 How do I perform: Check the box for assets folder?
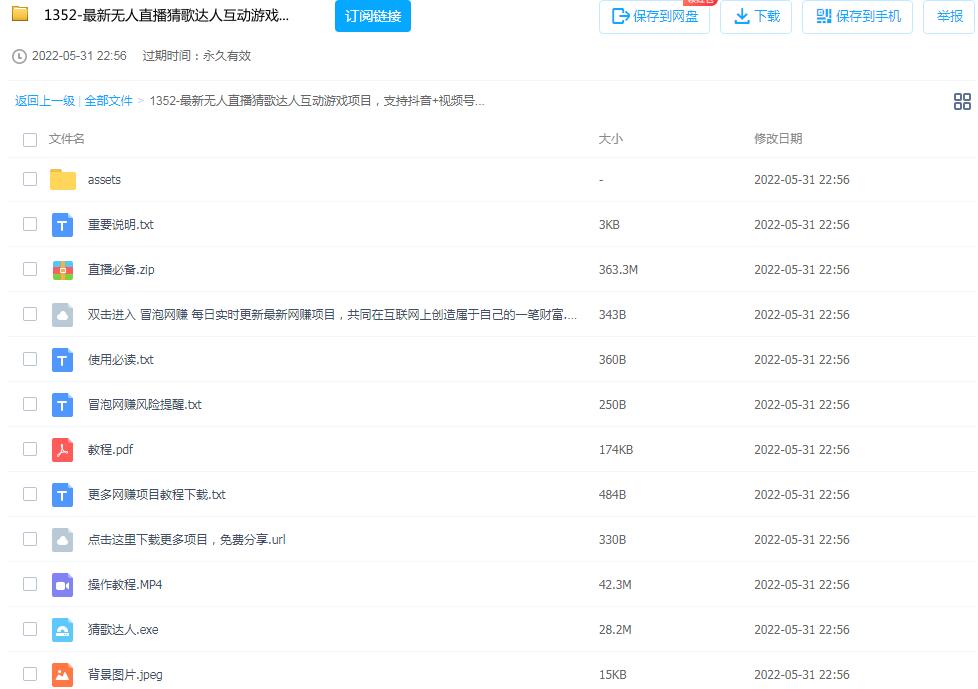pyautogui.click(x=30, y=180)
